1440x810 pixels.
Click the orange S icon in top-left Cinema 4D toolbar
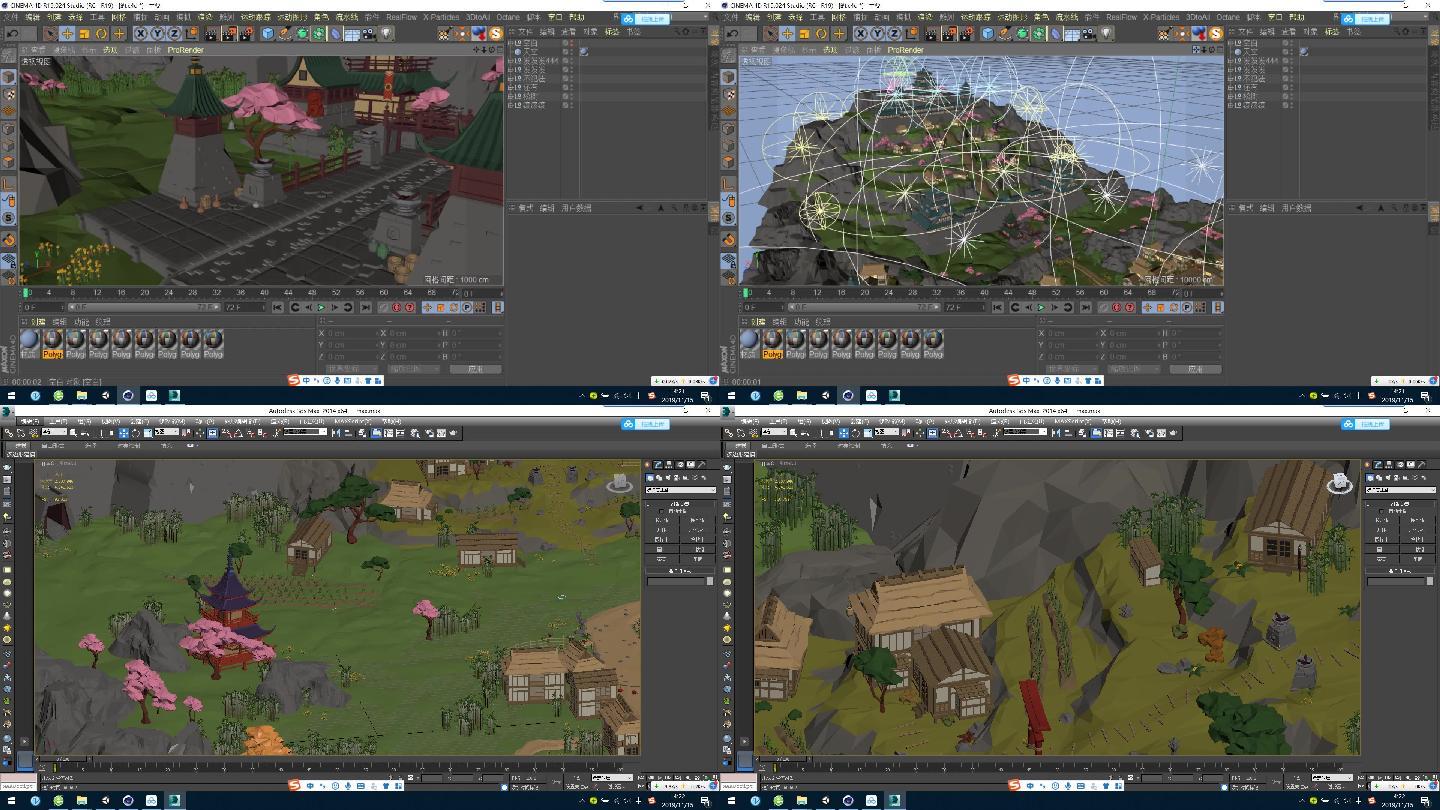(x=495, y=33)
